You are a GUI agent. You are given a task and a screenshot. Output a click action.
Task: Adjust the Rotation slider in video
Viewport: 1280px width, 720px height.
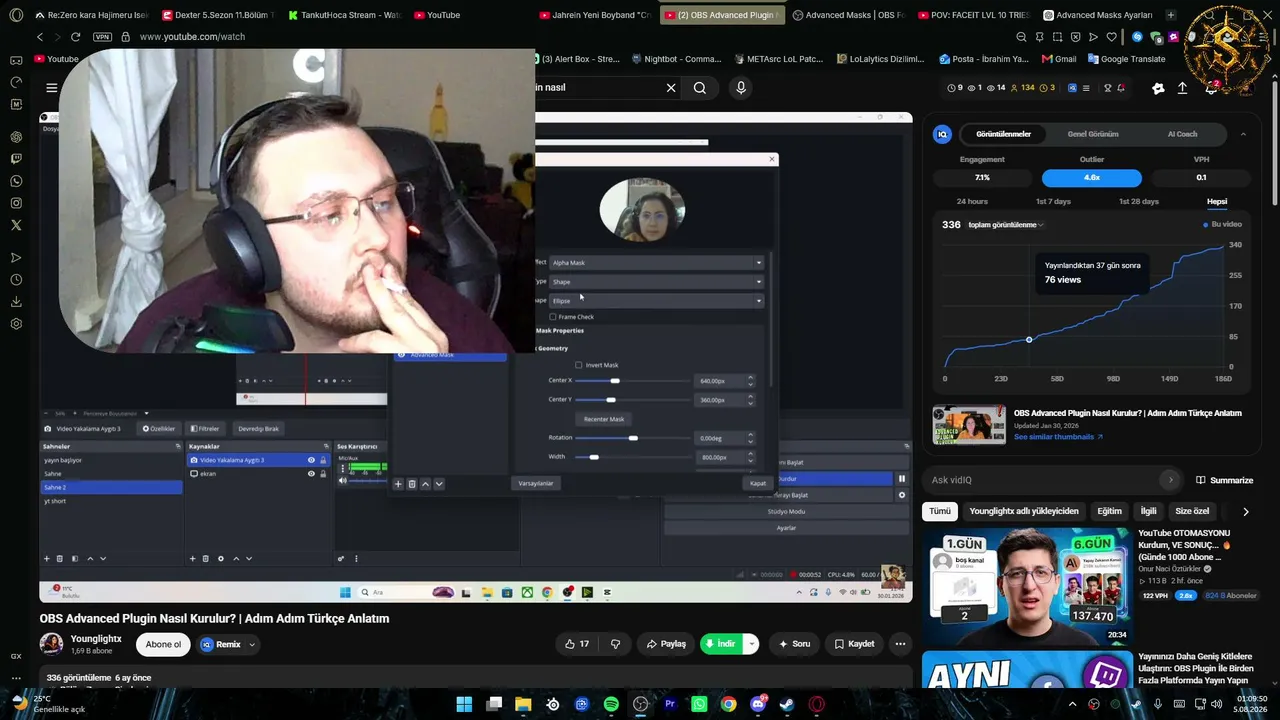point(632,438)
